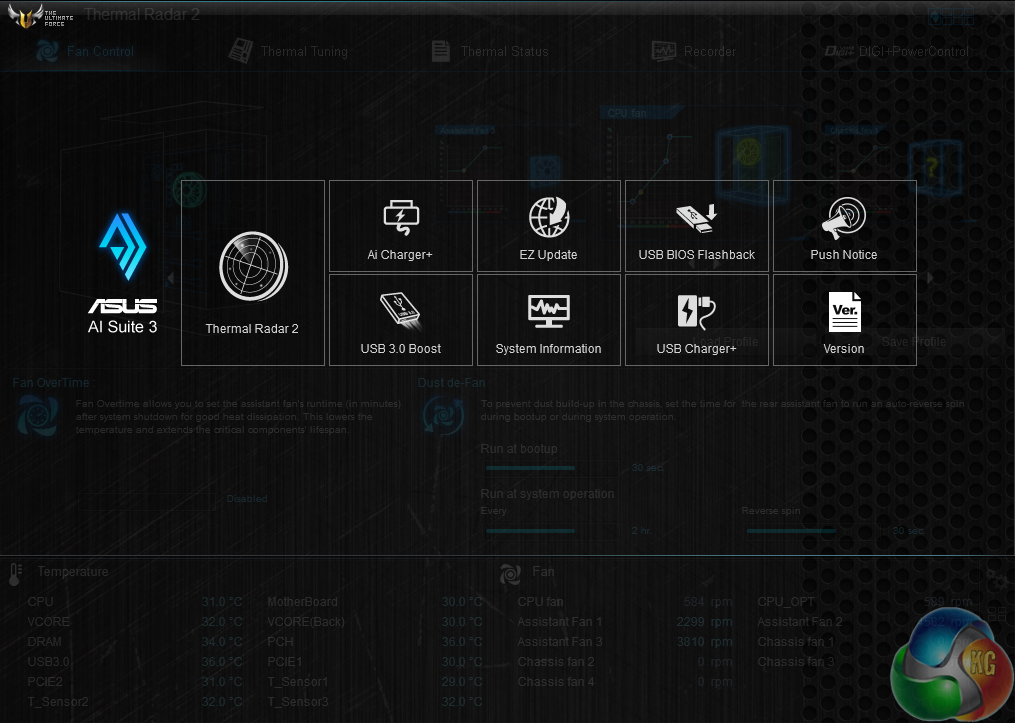Open USB Charger+ tile
The image size is (1015, 723).
[697, 320]
